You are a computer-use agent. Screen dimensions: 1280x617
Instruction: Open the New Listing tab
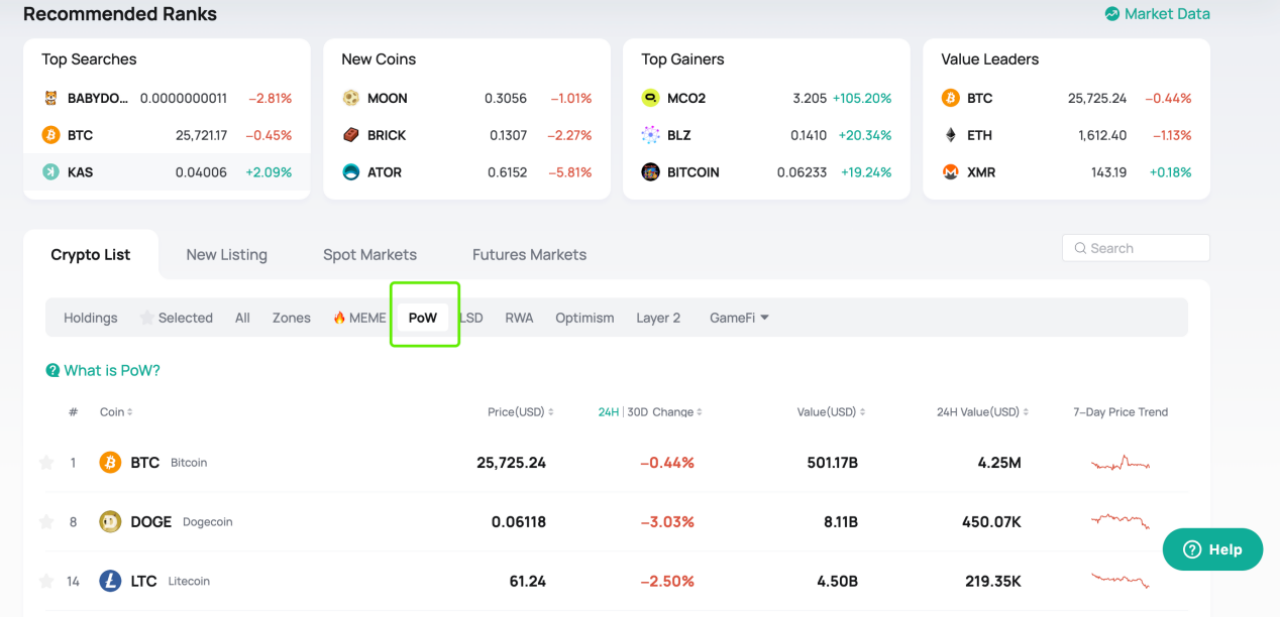227,255
